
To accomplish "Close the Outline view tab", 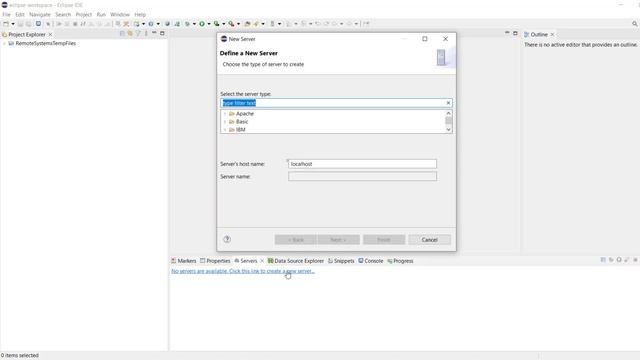I will (x=552, y=35).
